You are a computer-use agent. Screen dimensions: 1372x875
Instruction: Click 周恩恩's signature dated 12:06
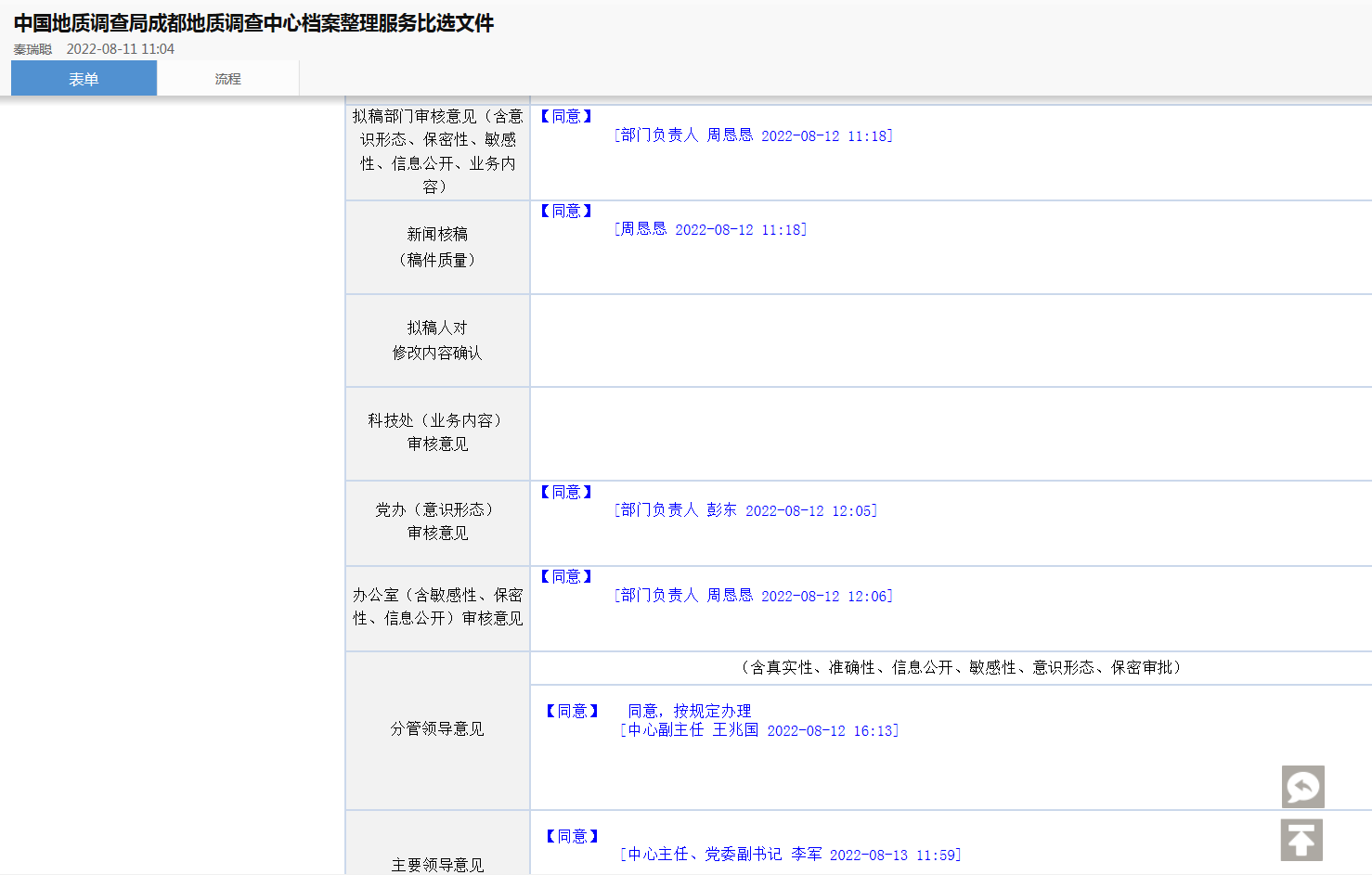[x=753, y=596]
